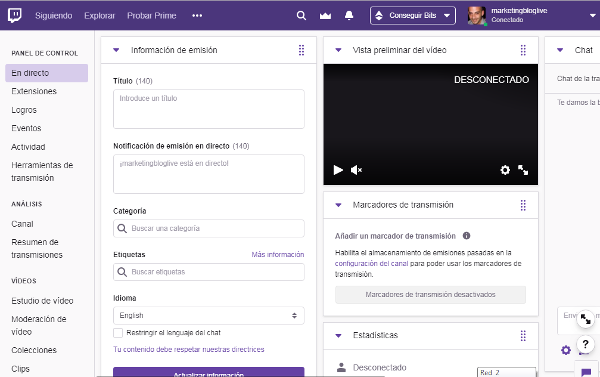The image size is (600, 377).
Task: Focus Notificación de emisión en directo field
Action: pyautogui.click(x=209, y=174)
